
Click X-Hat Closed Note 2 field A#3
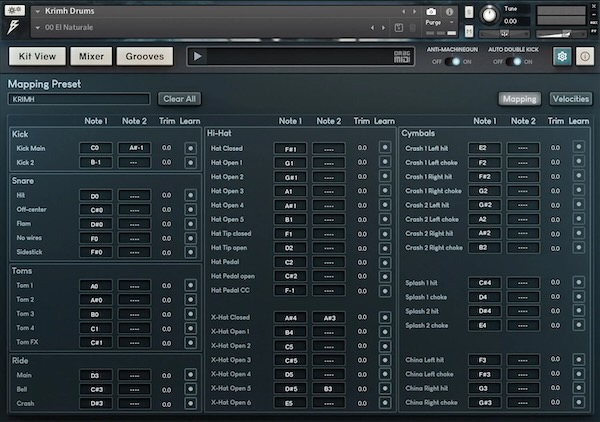[329, 318]
